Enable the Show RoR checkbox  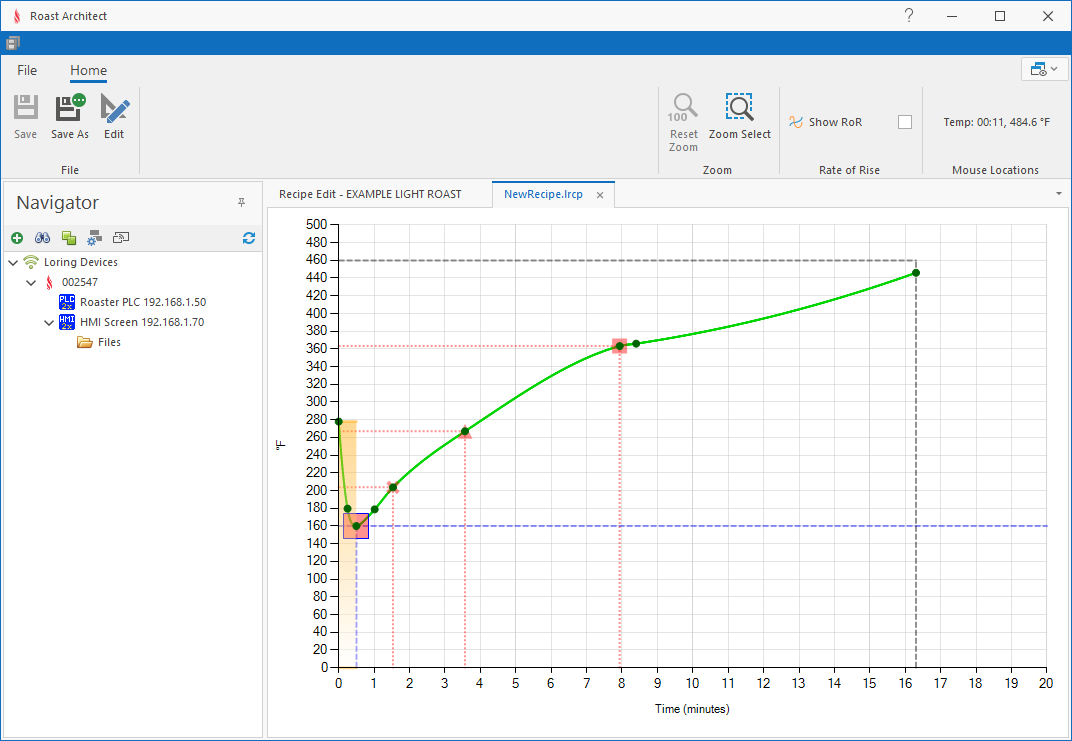point(905,122)
